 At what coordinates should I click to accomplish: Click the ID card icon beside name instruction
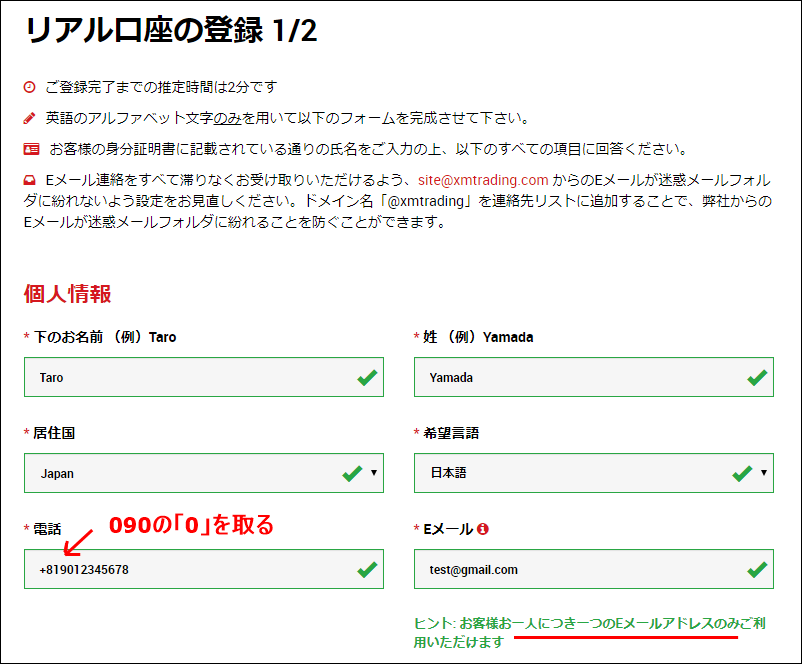click(x=31, y=149)
